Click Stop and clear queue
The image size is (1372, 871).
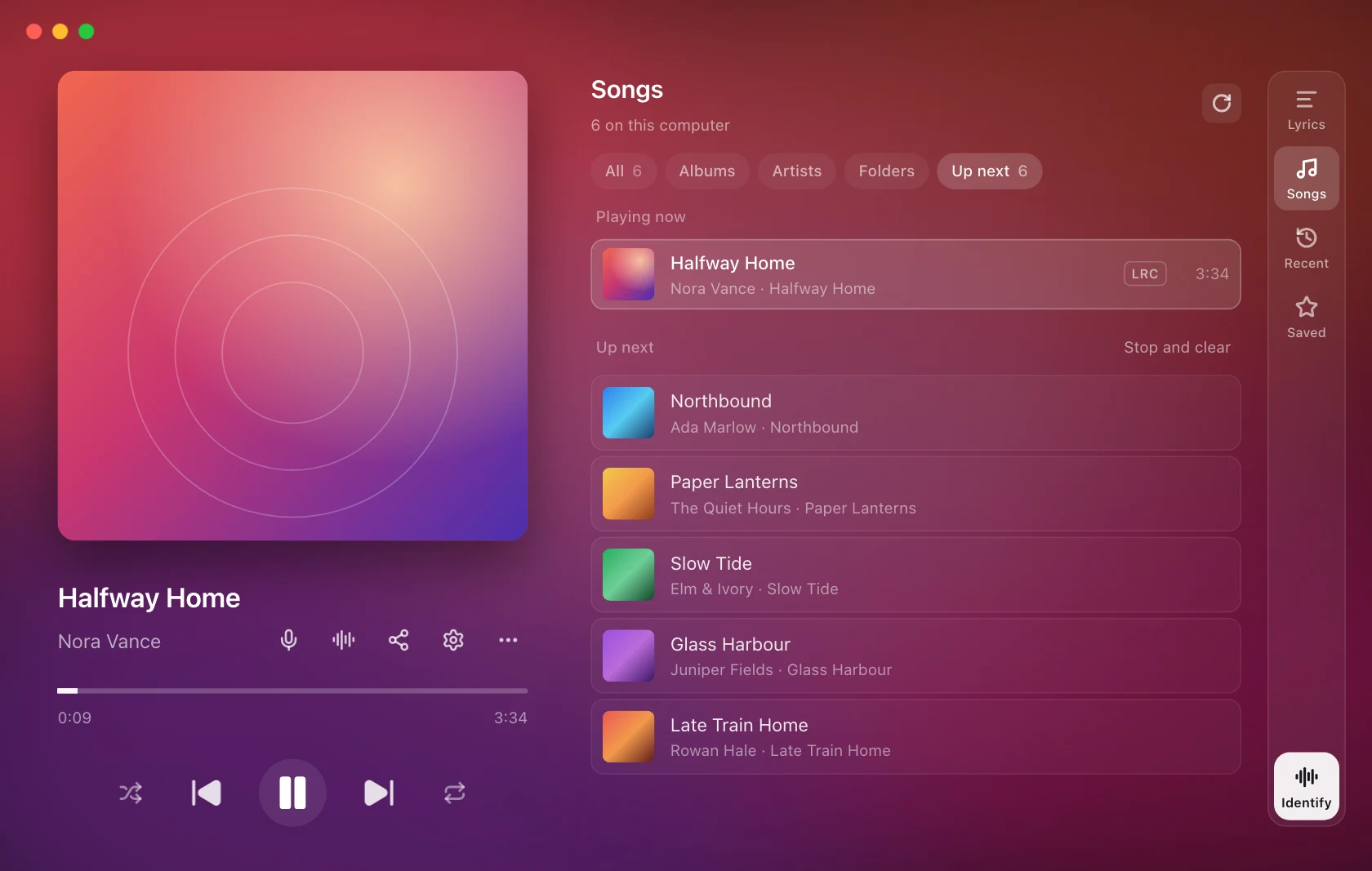[x=1177, y=348]
